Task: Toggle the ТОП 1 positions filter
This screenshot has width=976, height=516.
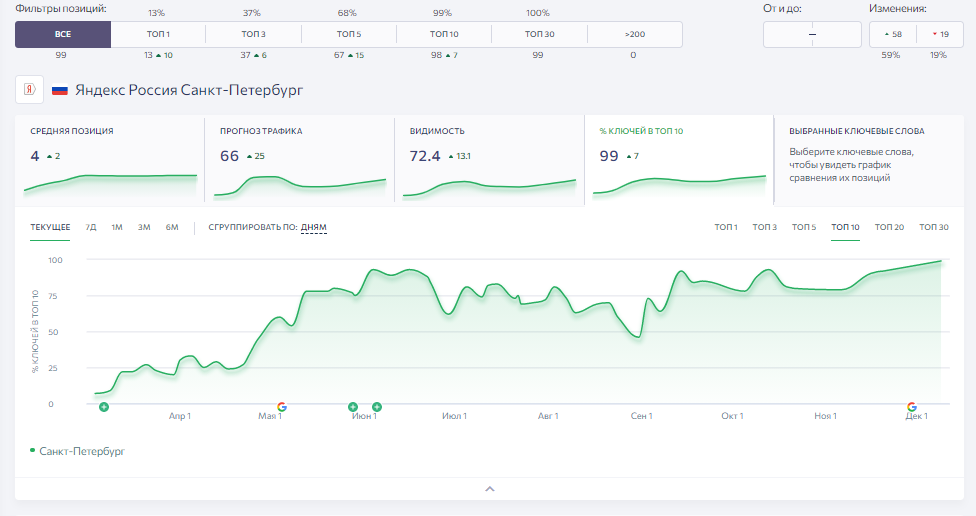Action: pyautogui.click(x=158, y=34)
